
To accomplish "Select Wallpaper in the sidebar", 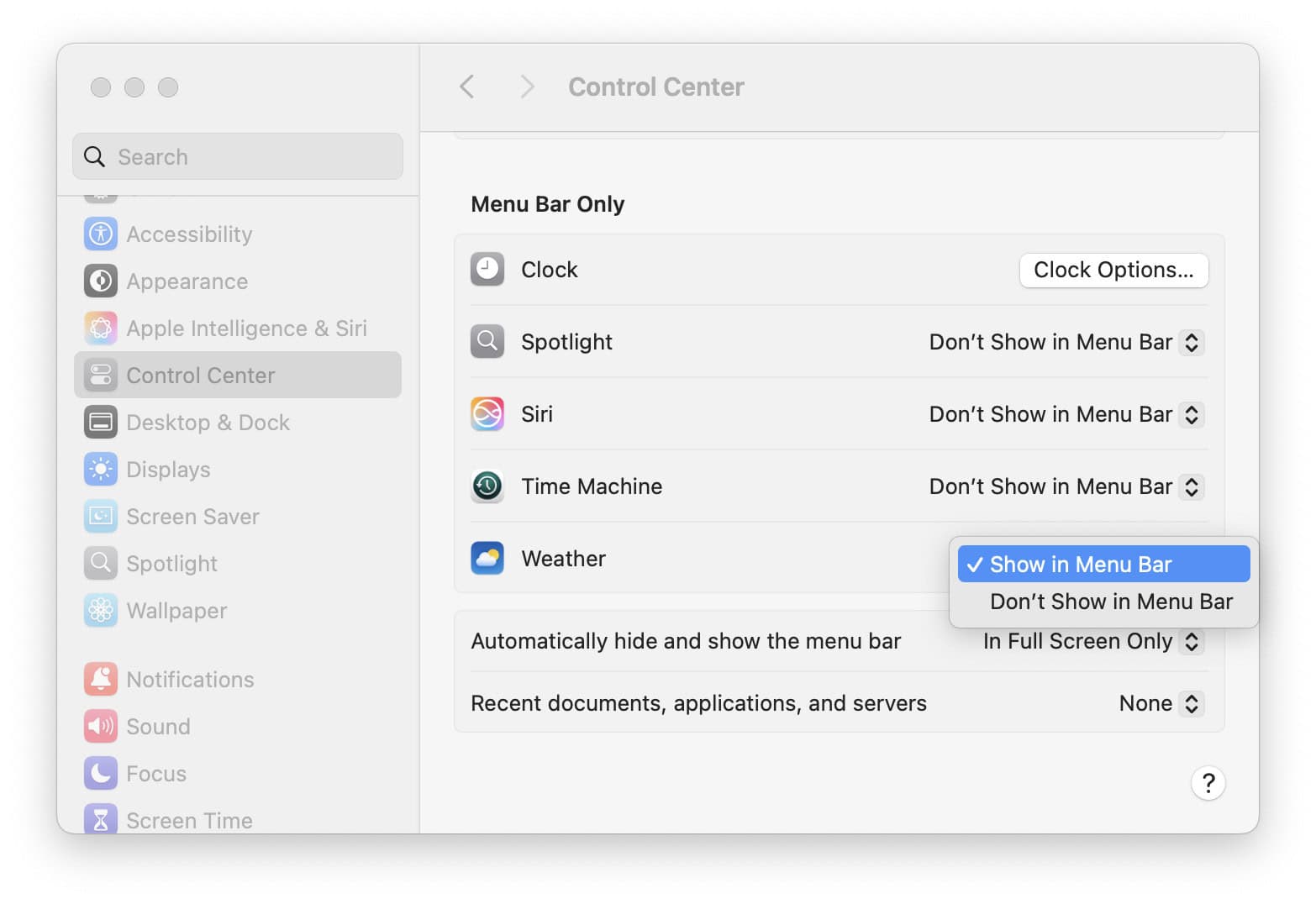I will coord(238,611).
